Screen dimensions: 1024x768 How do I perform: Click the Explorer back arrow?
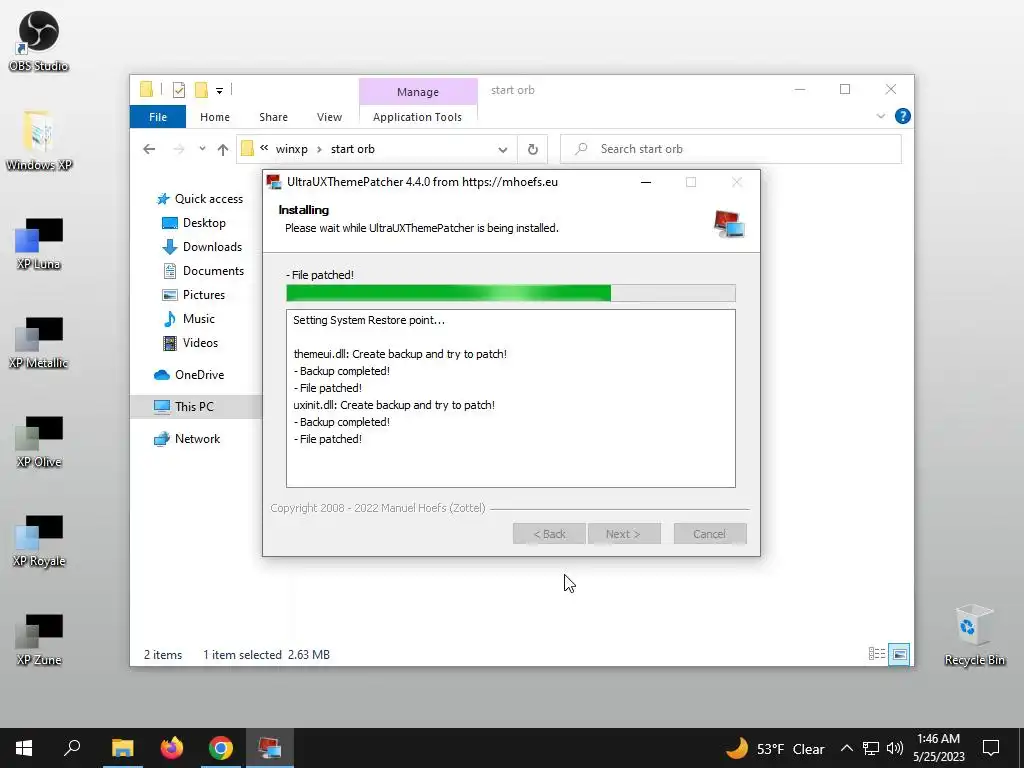coord(149,149)
